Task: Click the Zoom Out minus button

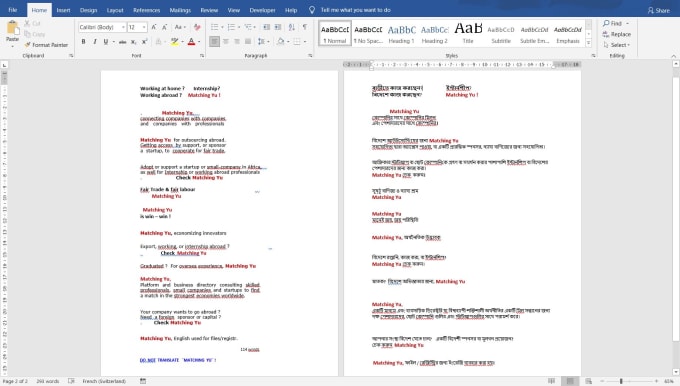Action: pyautogui.click(x=602, y=381)
